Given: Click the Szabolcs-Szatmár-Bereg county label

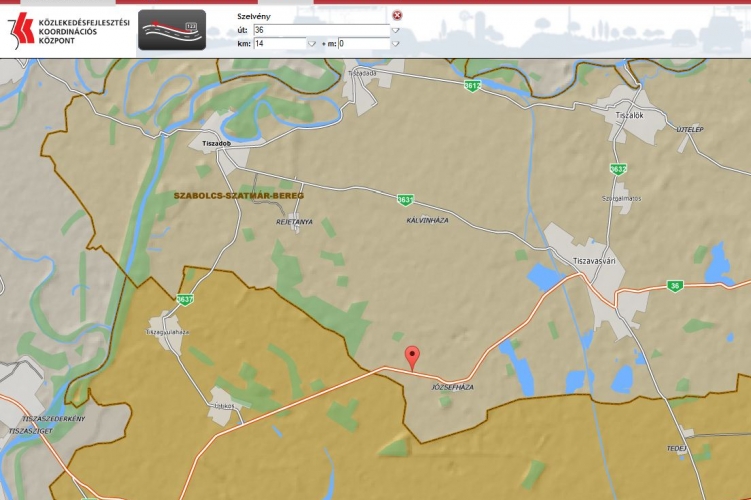Looking at the screenshot, I should point(238,196).
